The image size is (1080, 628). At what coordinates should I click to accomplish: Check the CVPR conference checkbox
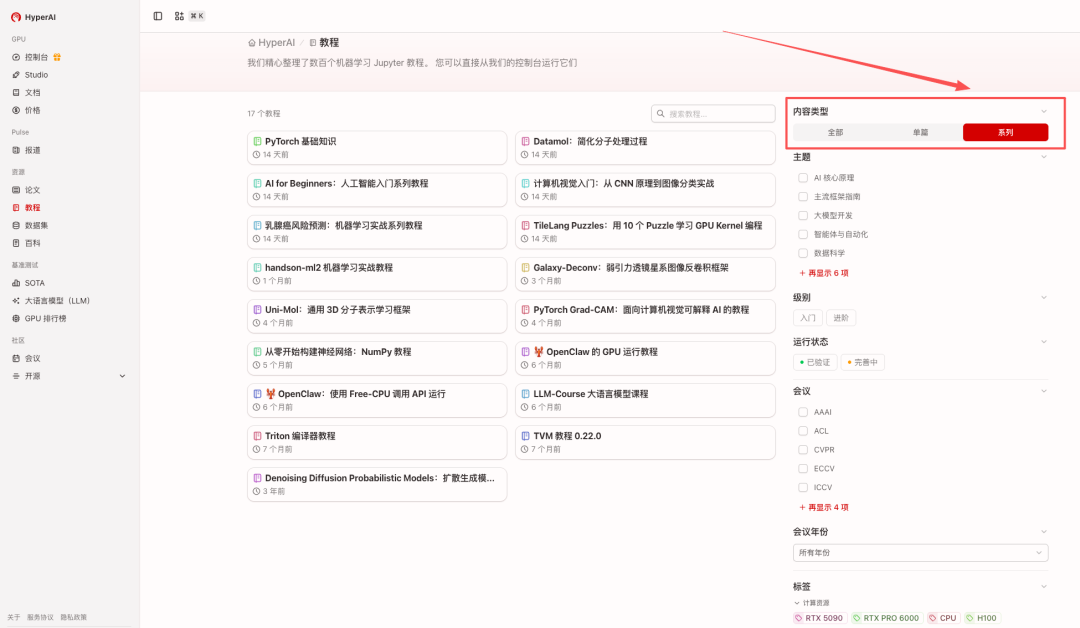(802, 450)
